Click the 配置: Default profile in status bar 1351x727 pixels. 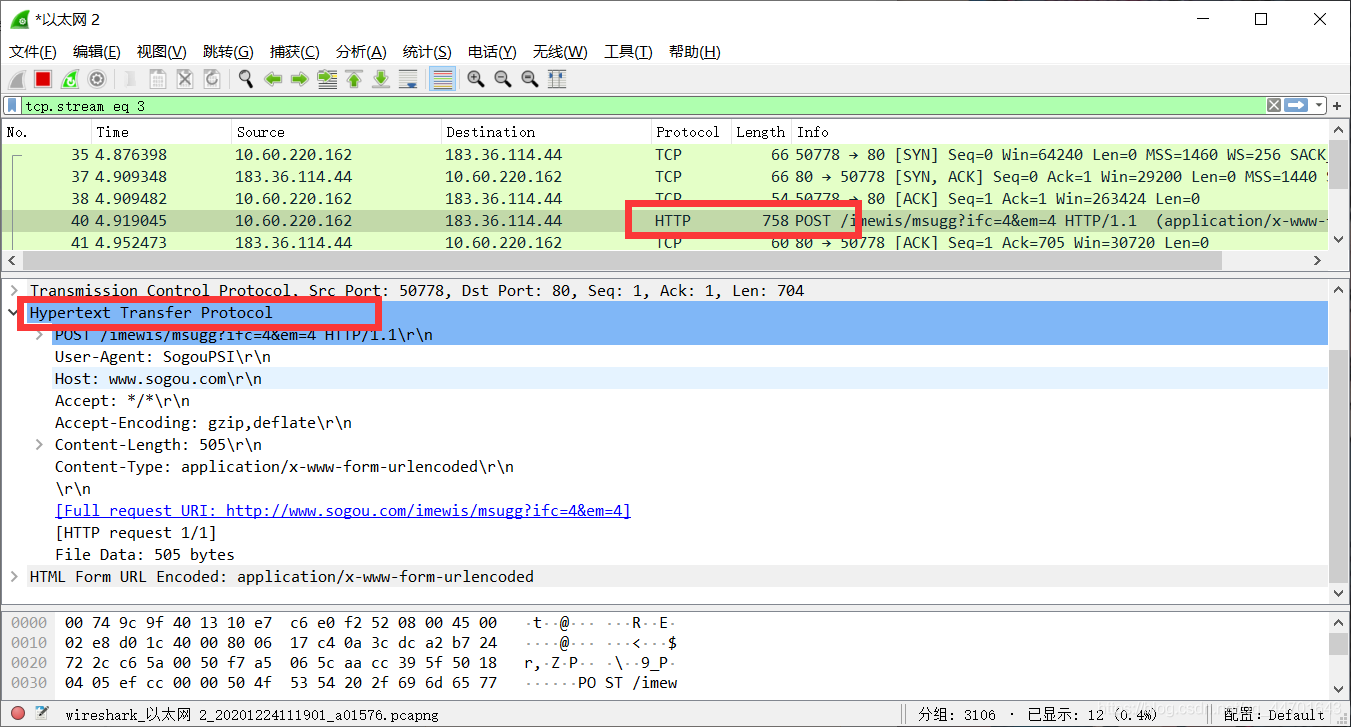coord(1273,715)
